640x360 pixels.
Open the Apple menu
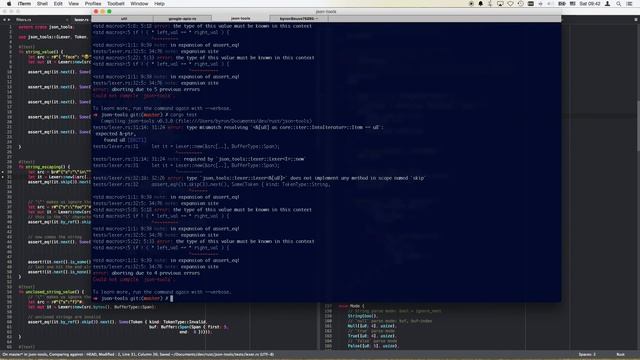pos(9,4)
